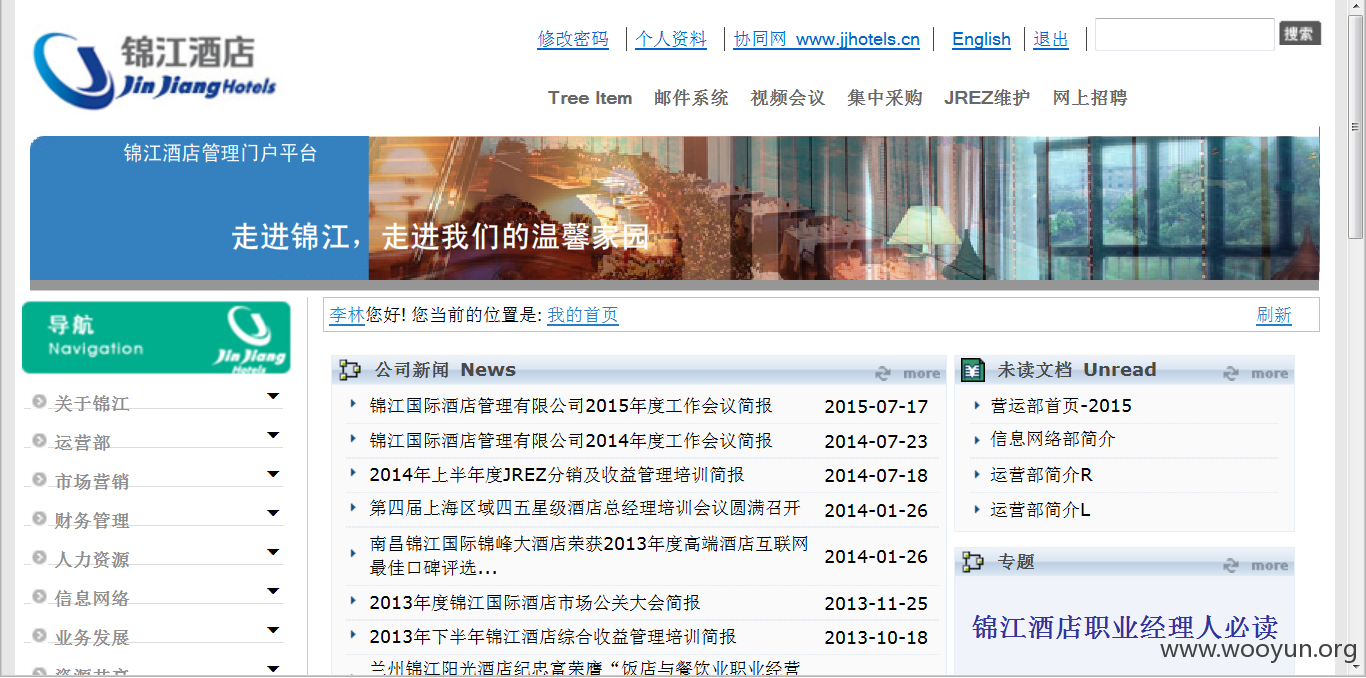Screen dimensions: 1366x678
Task: Open the Tree Item menu
Action: point(590,98)
